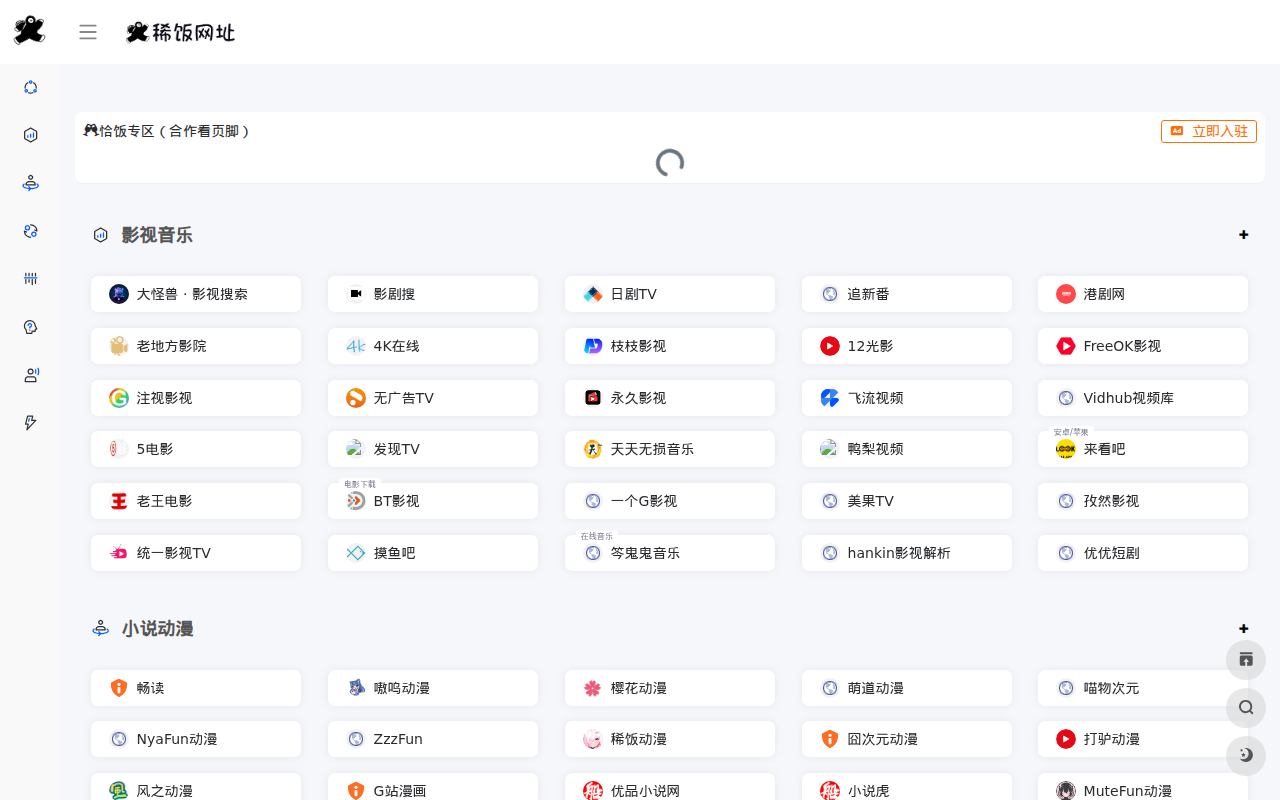Toggle dark mode moon button

click(1246, 755)
